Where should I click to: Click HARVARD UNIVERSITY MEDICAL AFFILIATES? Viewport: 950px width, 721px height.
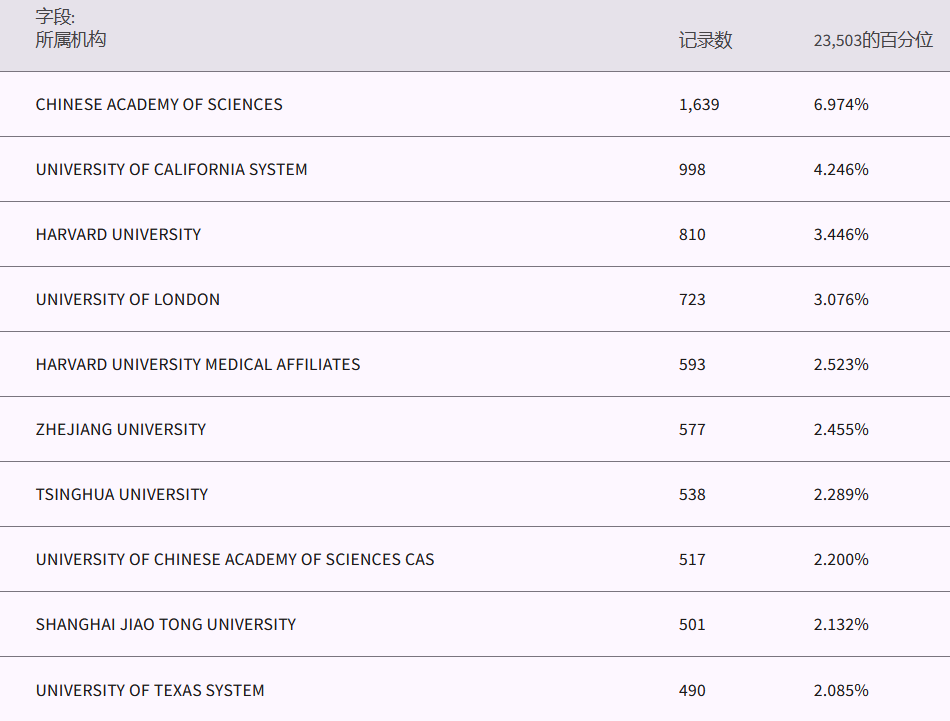198,365
